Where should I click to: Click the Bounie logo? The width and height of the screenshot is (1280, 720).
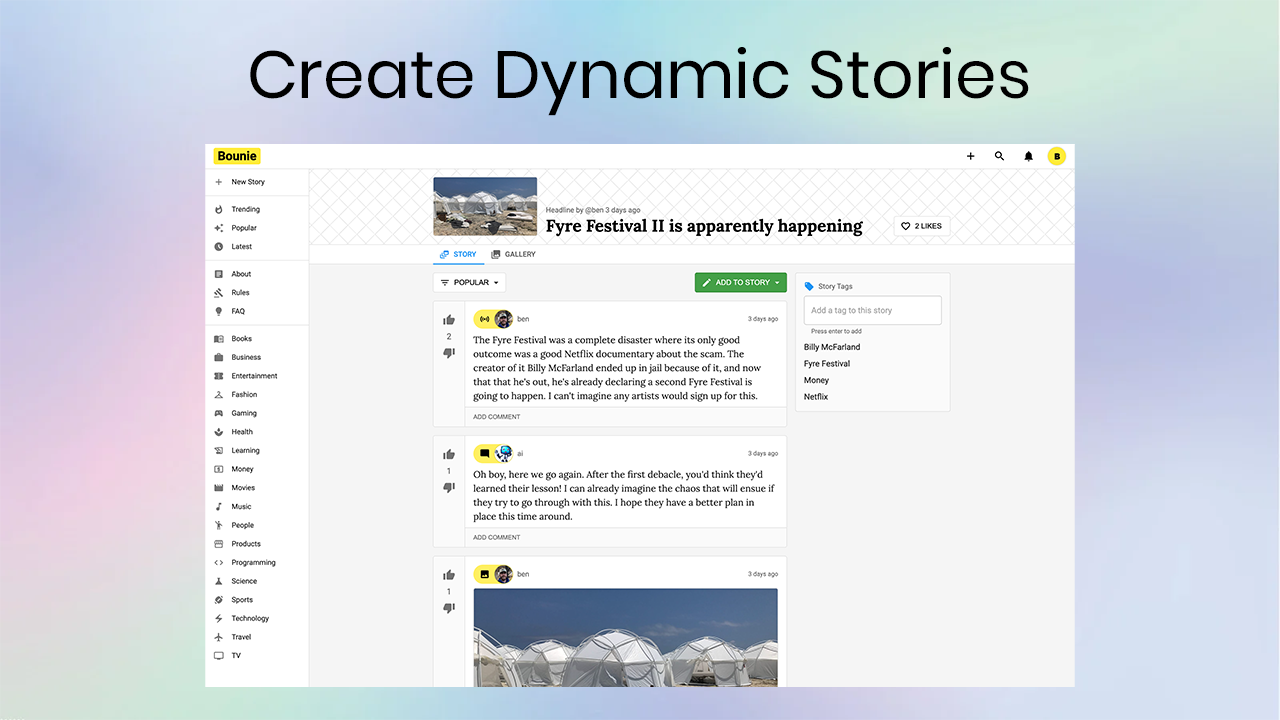pos(237,156)
